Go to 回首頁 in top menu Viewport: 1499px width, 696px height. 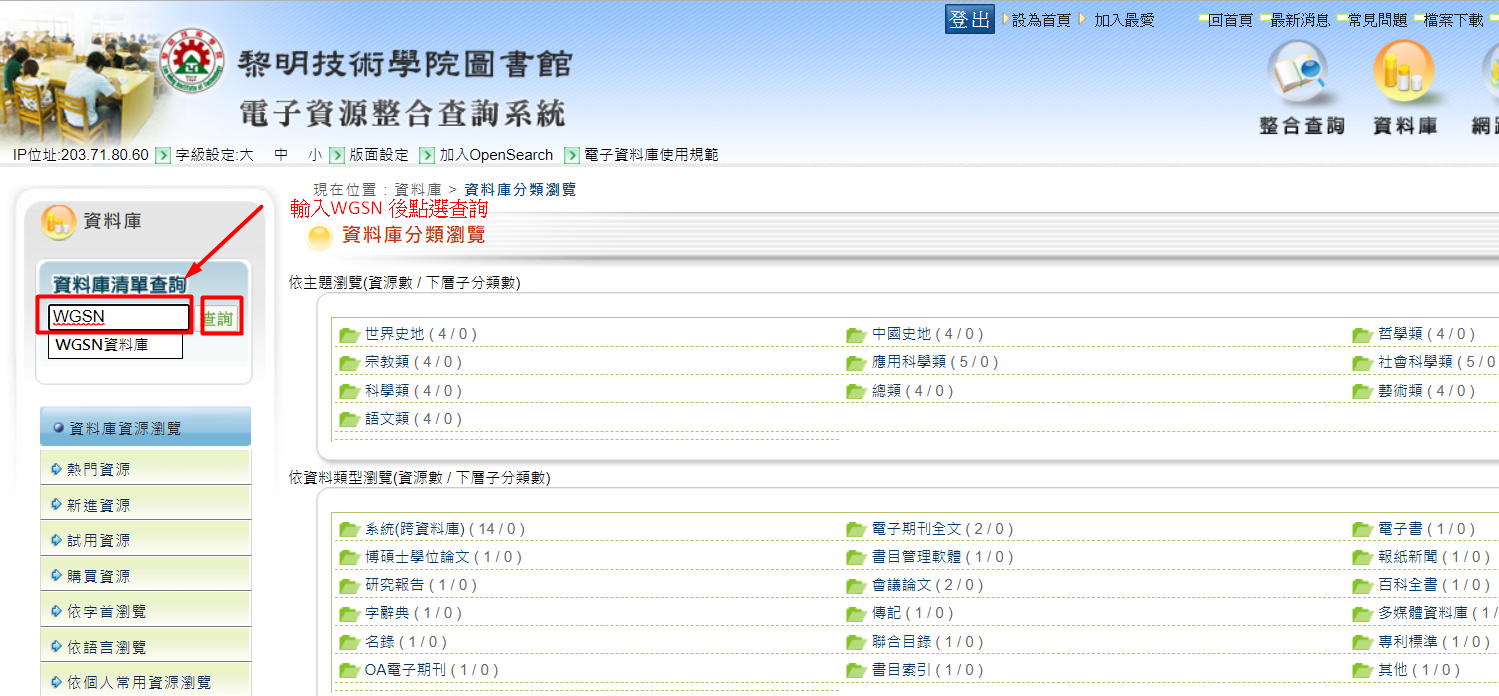[1230, 20]
